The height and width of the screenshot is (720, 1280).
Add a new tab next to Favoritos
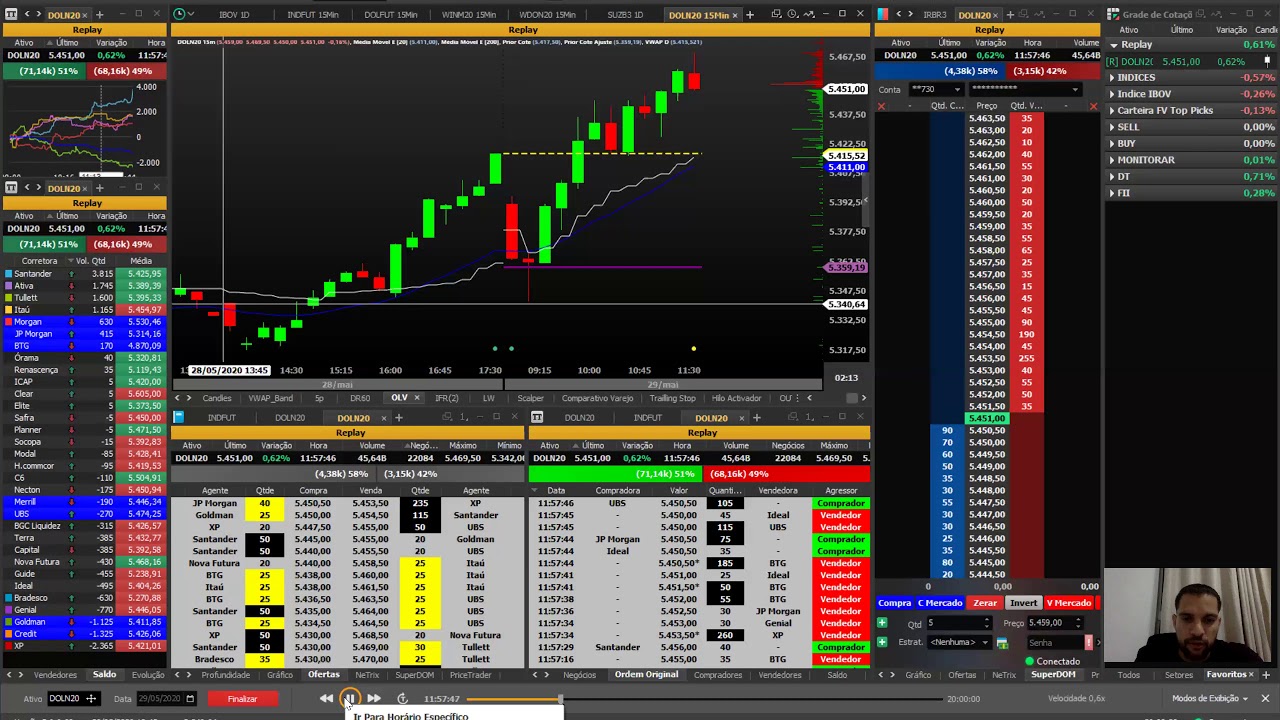click(1268, 675)
